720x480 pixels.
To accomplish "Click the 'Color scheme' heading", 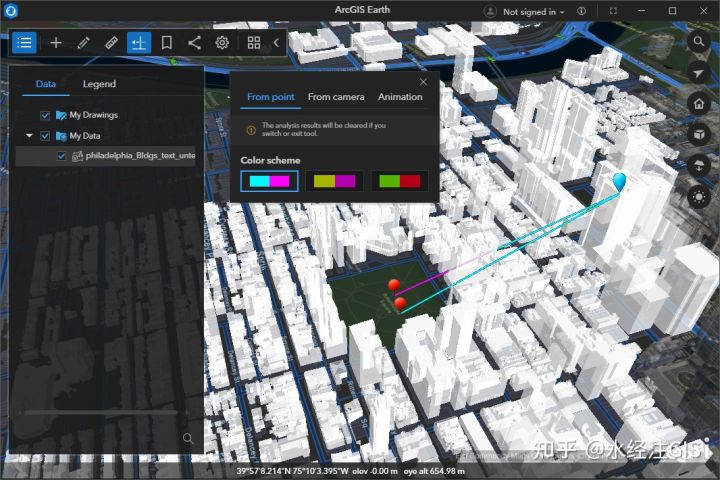I will click(x=270, y=160).
